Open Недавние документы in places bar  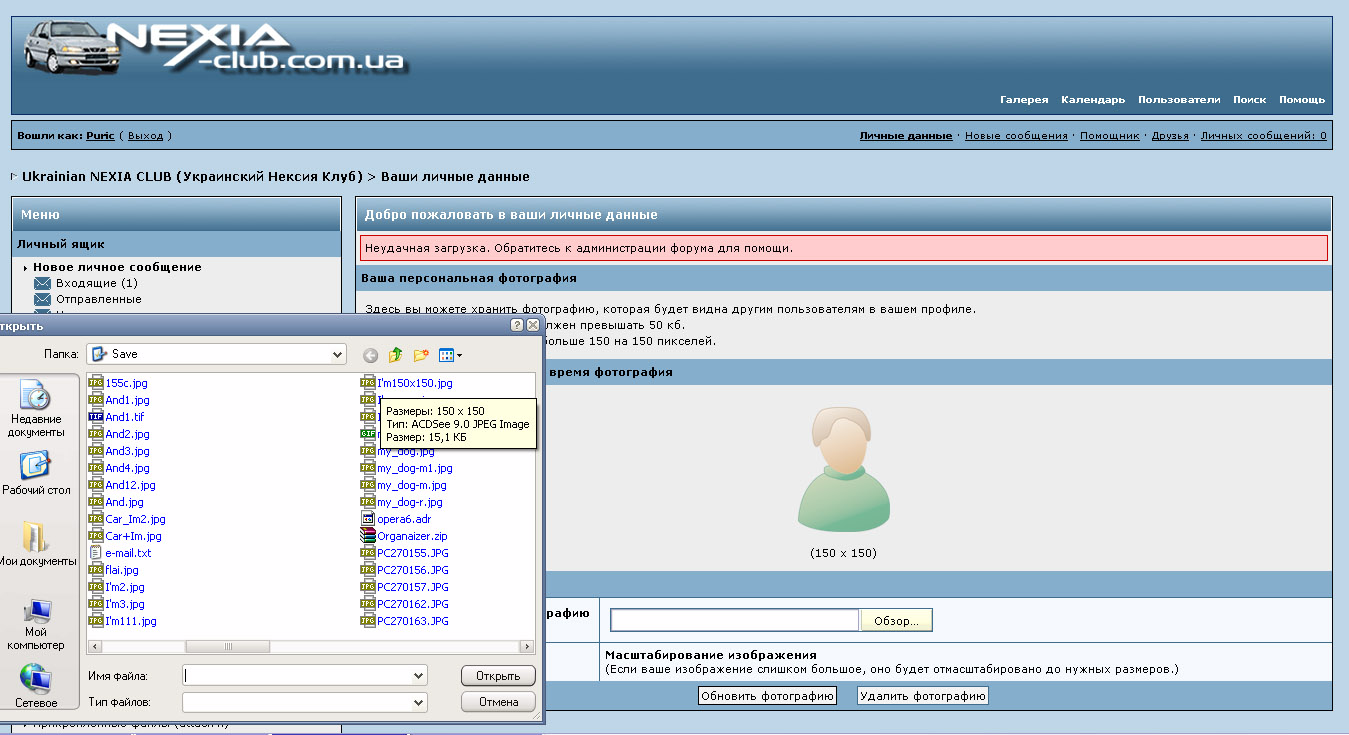[37, 409]
